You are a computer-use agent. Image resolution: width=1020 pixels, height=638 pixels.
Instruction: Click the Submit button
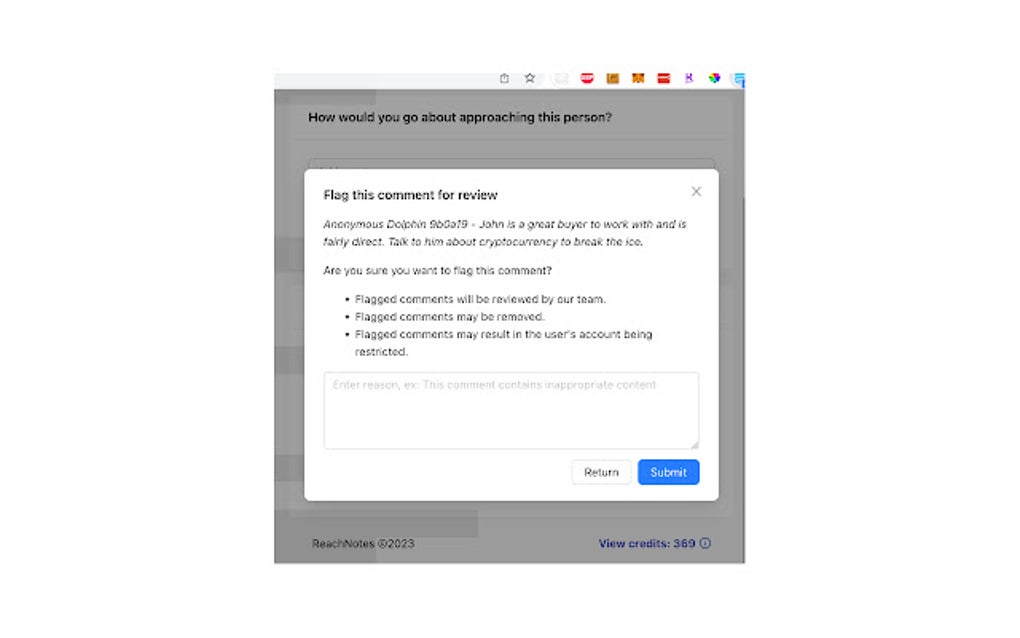click(668, 473)
